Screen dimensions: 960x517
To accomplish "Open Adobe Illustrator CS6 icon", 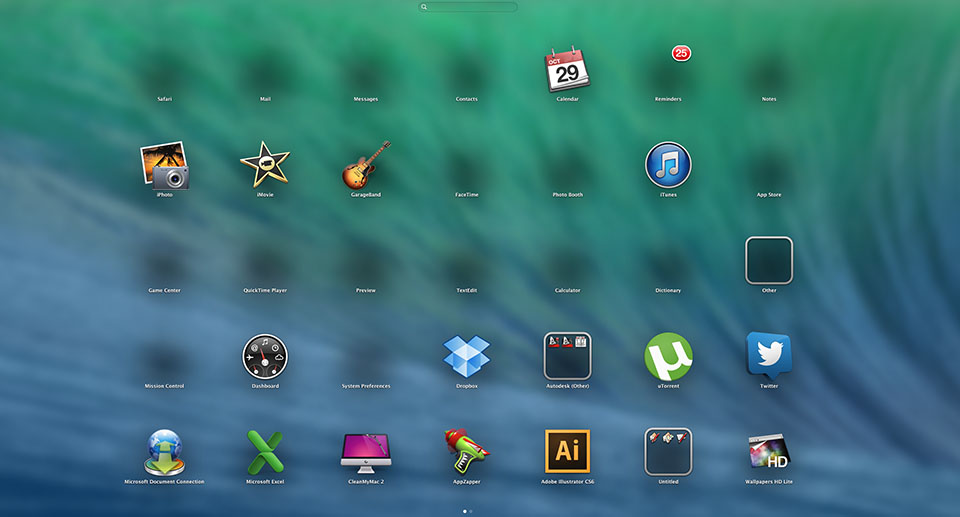I will pyautogui.click(x=567, y=451).
